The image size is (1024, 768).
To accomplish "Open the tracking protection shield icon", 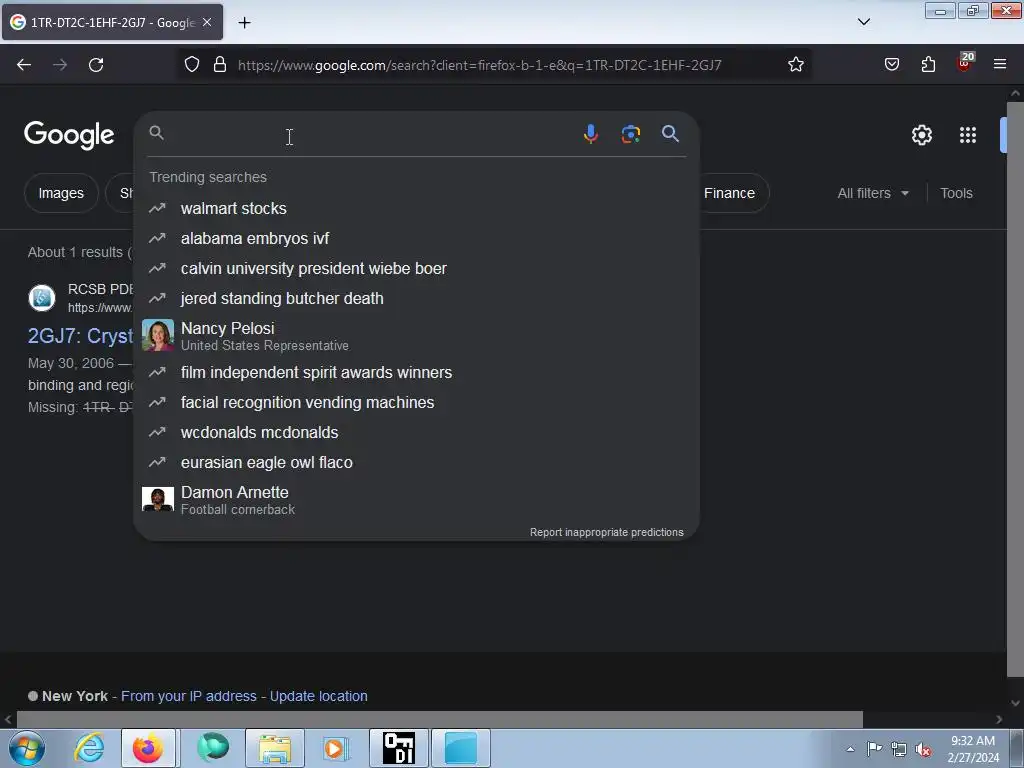I will point(191,65).
